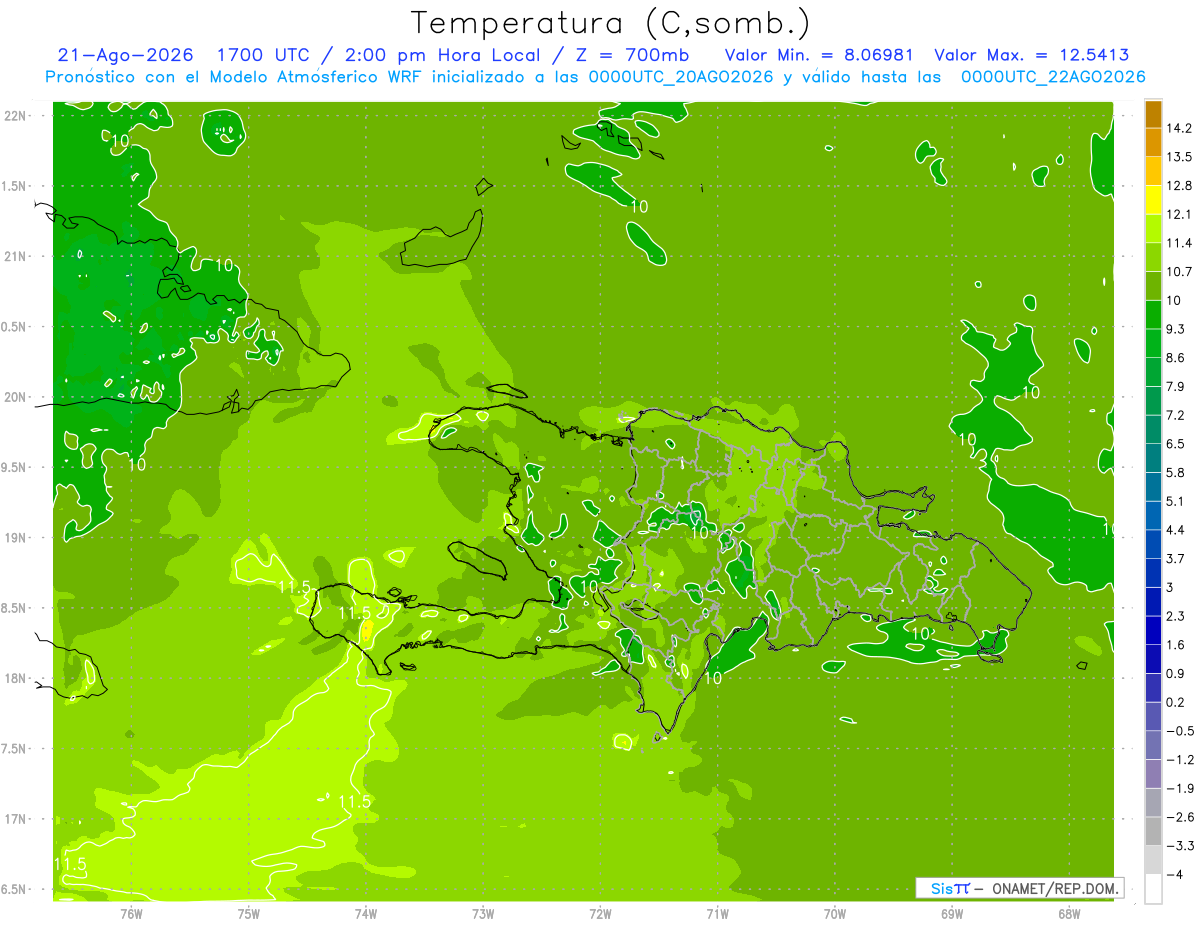Click the "75W" longitude axis label
The height and width of the screenshot is (927, 1200).
pos(248,913)
